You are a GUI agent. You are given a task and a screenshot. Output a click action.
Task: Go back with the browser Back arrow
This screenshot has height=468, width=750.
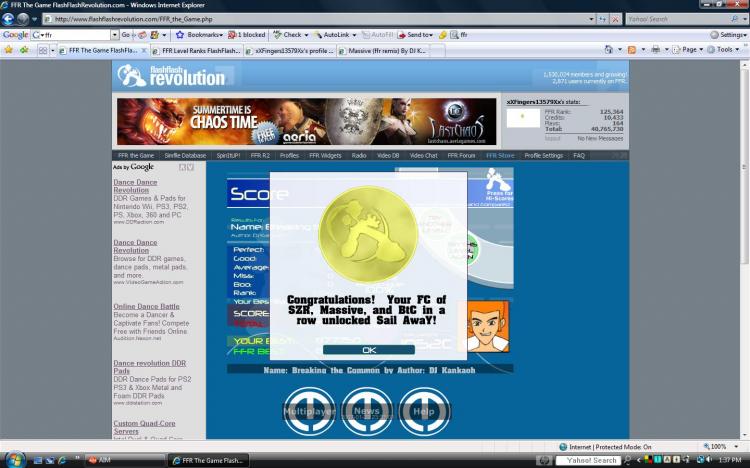tap(8, 19)
